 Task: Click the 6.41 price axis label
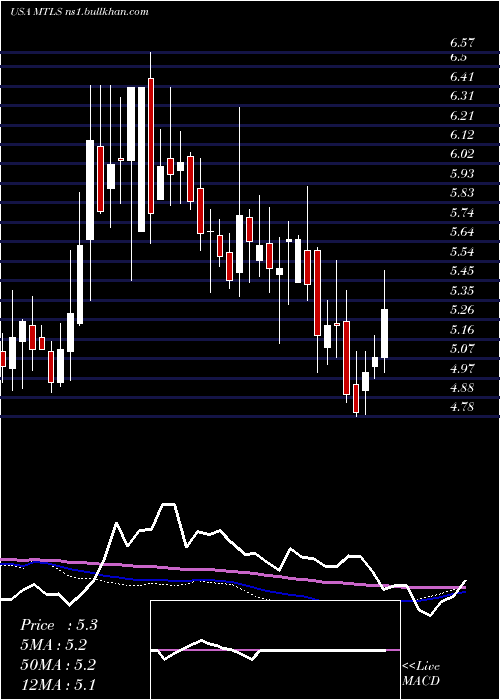click(462, 77)
